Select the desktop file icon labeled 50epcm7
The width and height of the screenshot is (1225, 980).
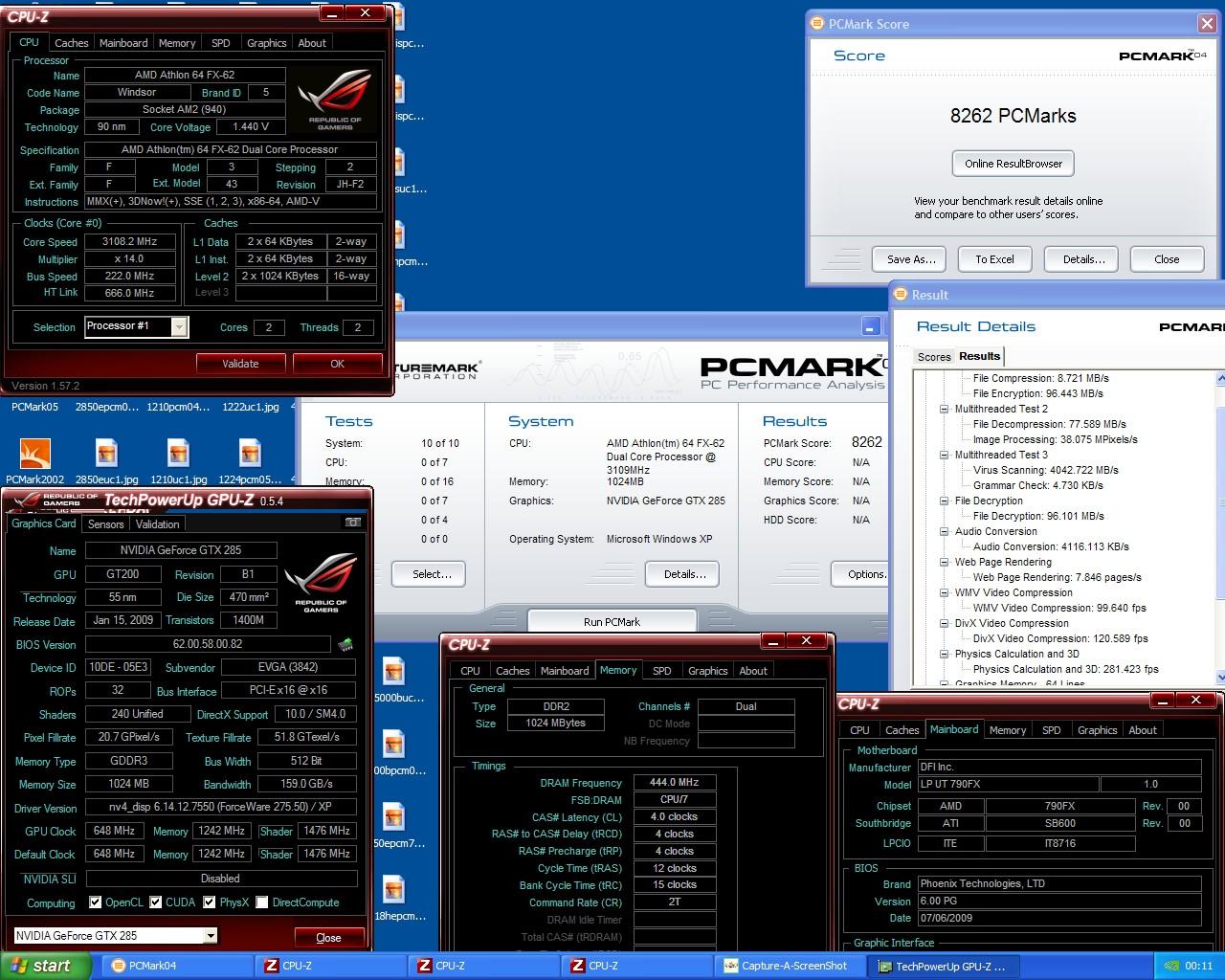coord(393,817)
